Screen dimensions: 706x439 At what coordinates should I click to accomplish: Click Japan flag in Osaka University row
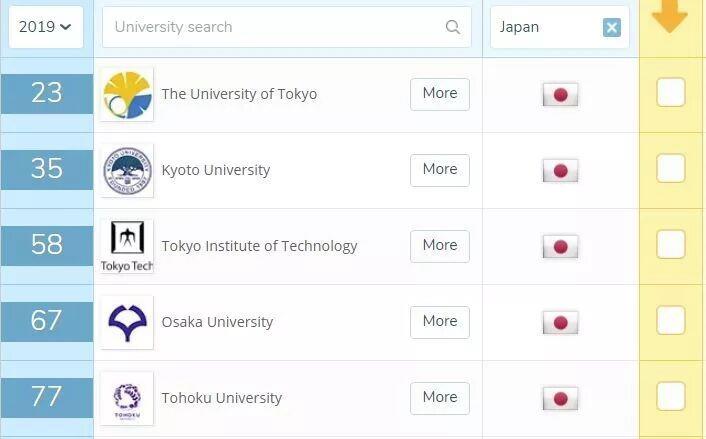[560, 323]
